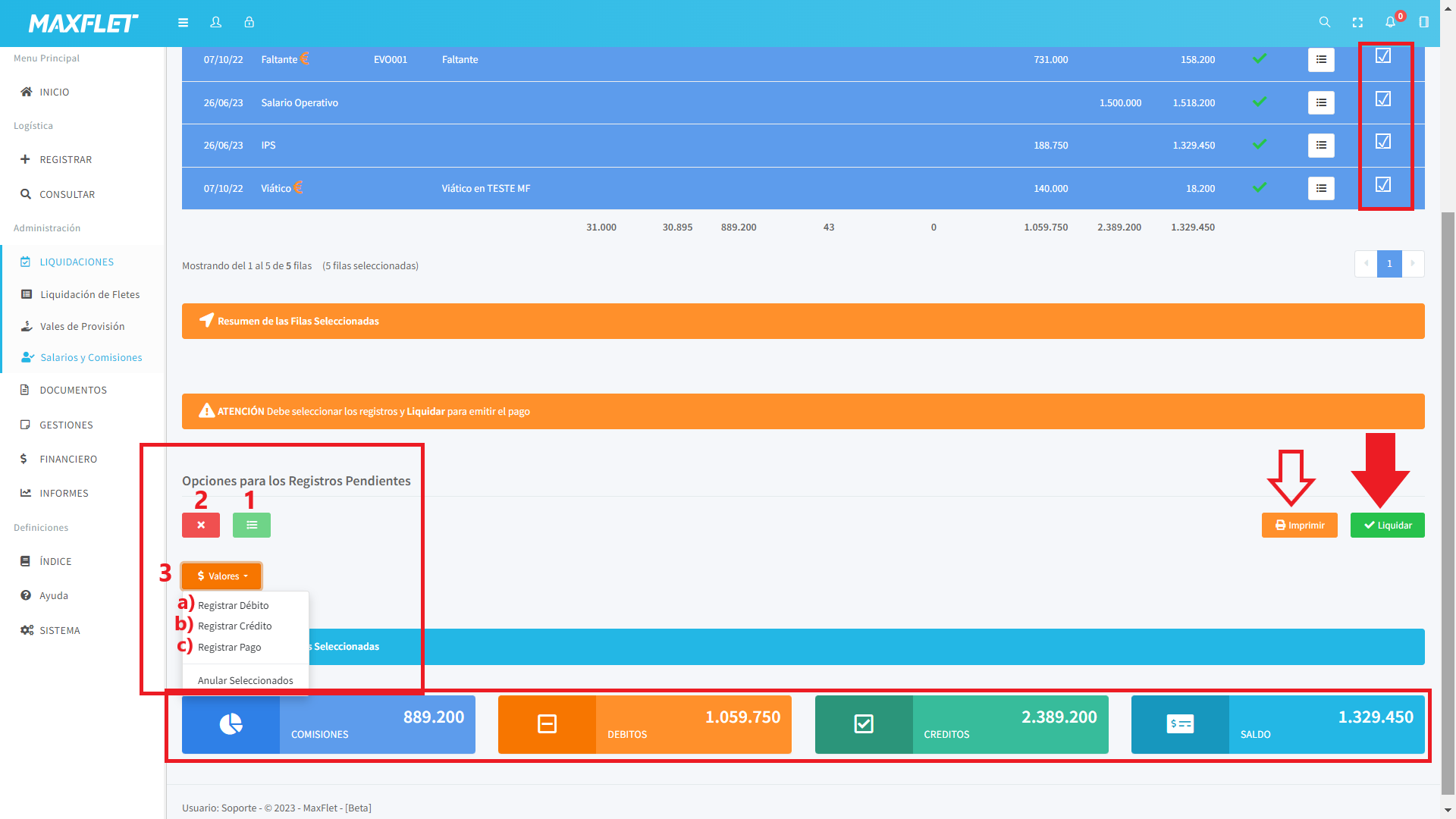
Task: Click the lock icon in top bar
Action: click(249, 23)
